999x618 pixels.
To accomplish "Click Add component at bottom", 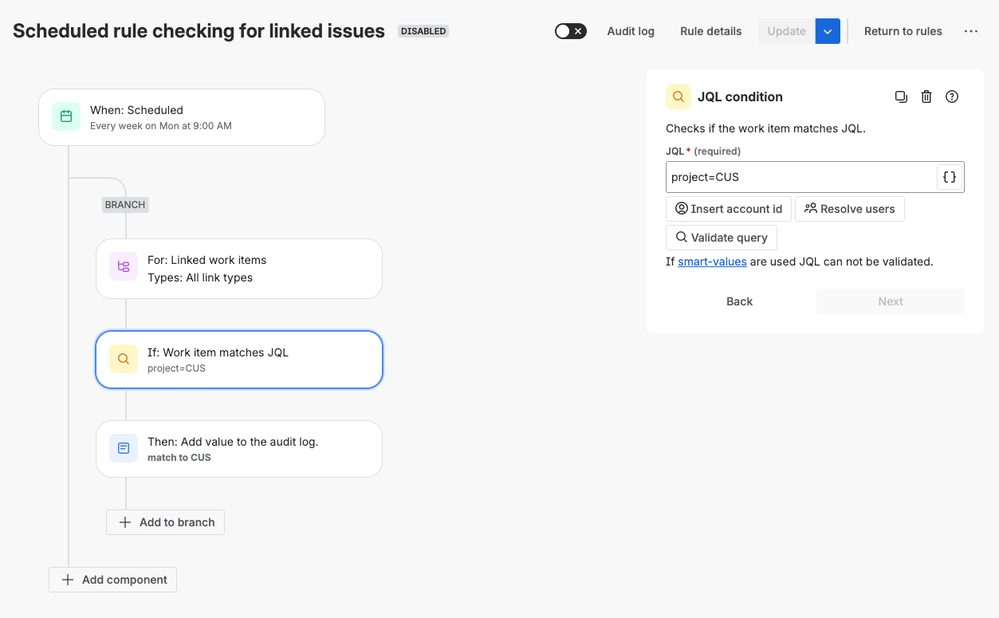I will click(x=113, y=580).
